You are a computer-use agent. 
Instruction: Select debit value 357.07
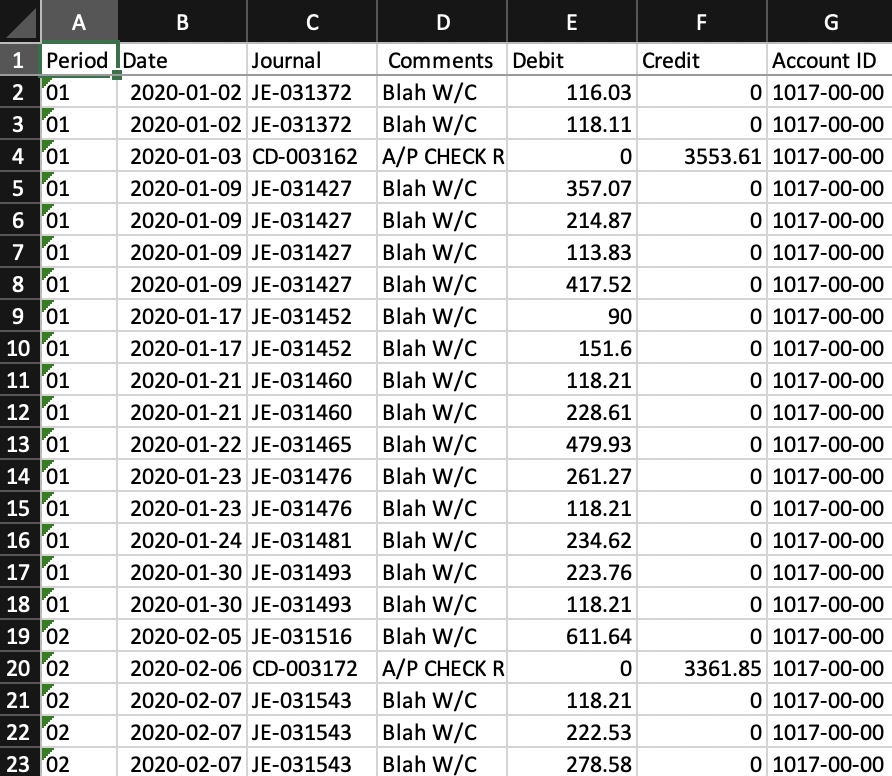(572, 188)
